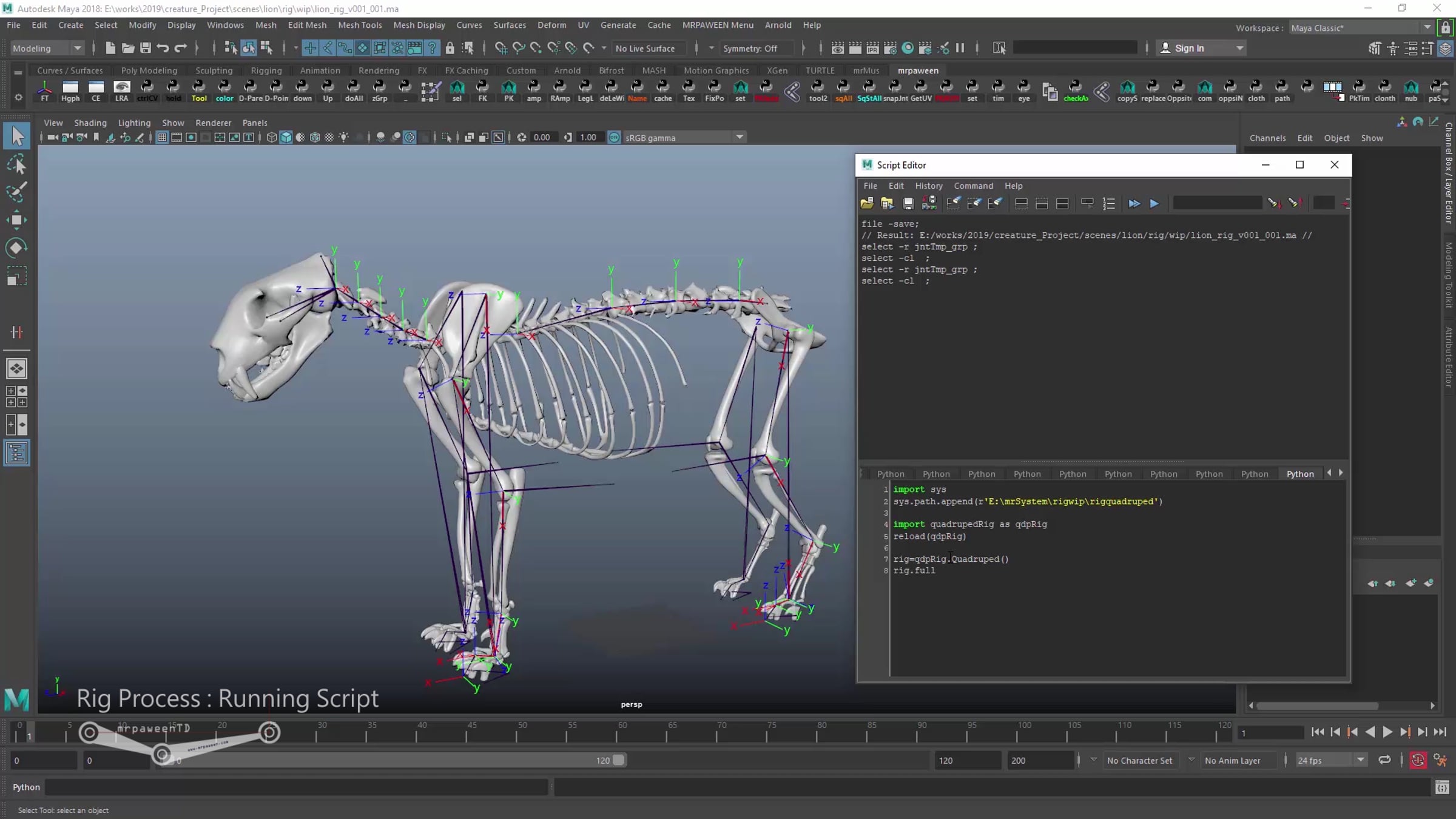This screenshot has height=819, width=1456.
Task: Click the Python command line input field
Action: [x=296, y=787]
